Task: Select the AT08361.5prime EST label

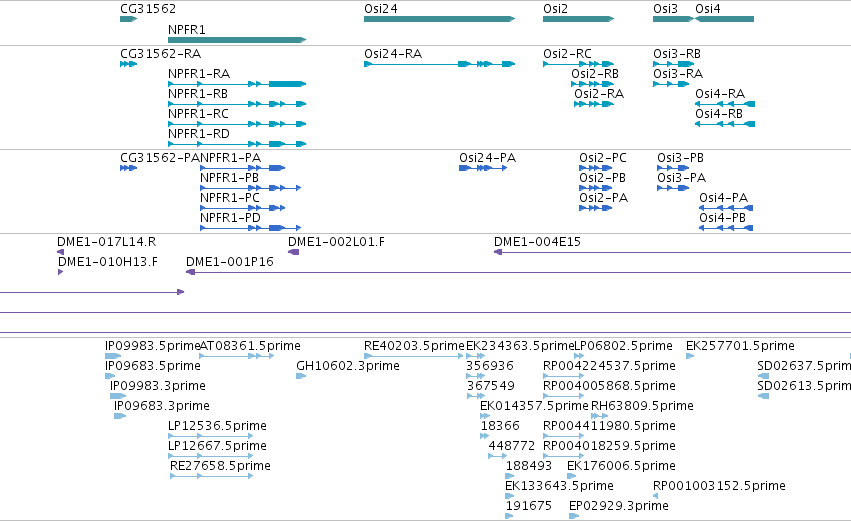Action: pos(250,346)
